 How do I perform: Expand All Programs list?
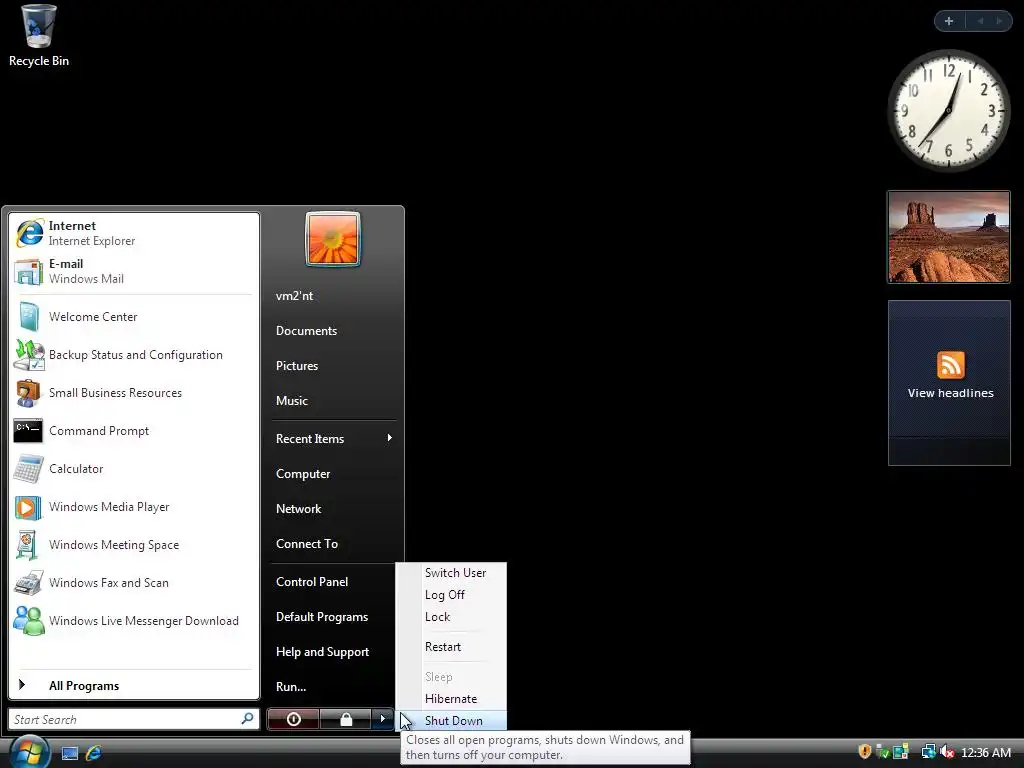pyautogui.click(x=134, y=685)
